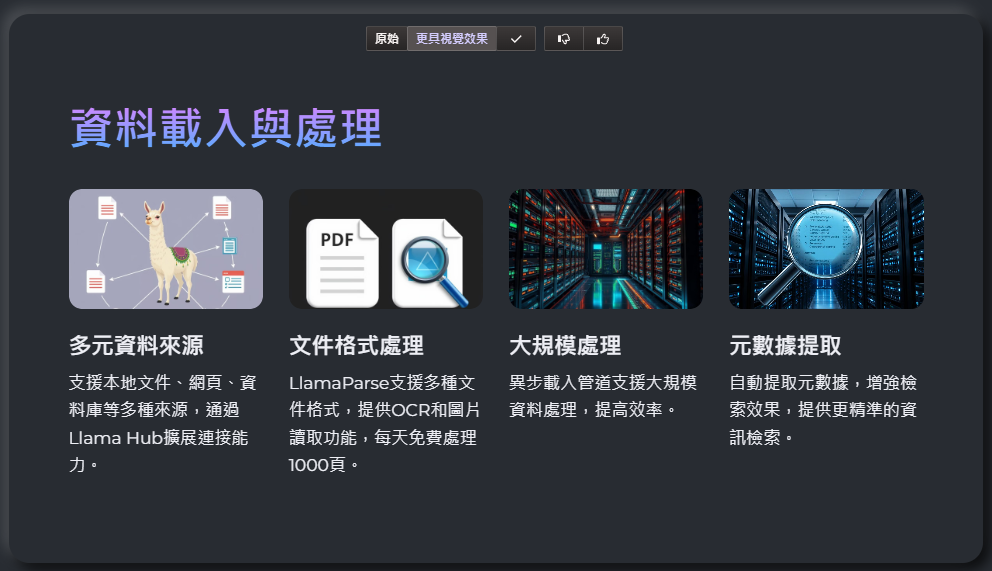Click the 自動提取元數據 description text
The width and height of the screenshot is (992, 571).
click(x=823, y=410)
